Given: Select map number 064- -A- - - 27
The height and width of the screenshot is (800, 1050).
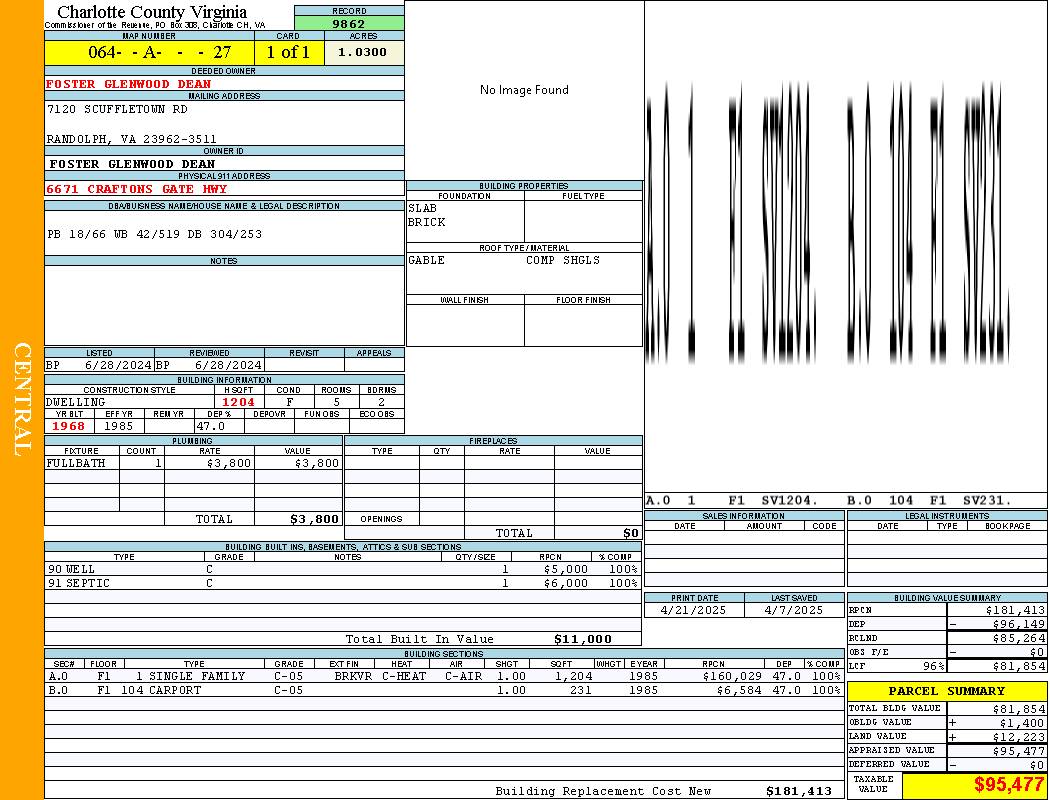Looking at the screenshot, I should point(159,52).
